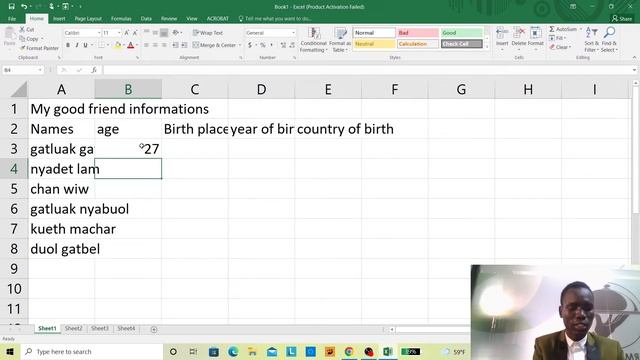Open the Find & Select menu
The width and height of the screenshot is (640, 360).
[x=609, y=40]
